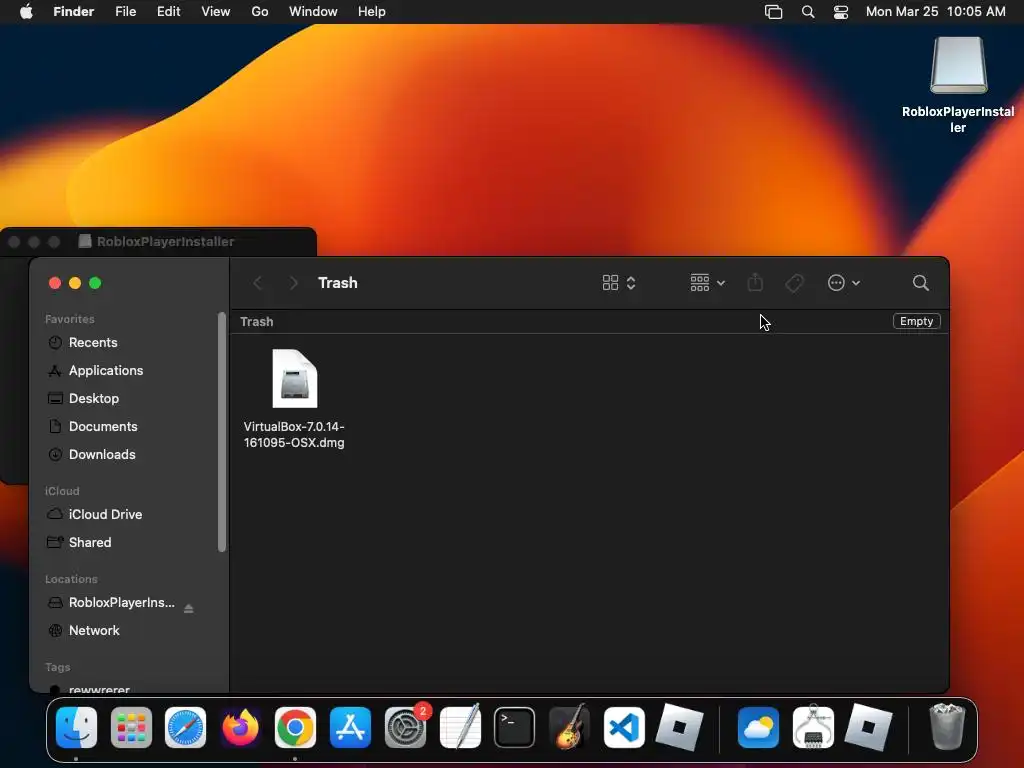Open the RobloxPlayerInstaller disk on the desktop
Screen dimensions: 1024x768
point(958,85)
